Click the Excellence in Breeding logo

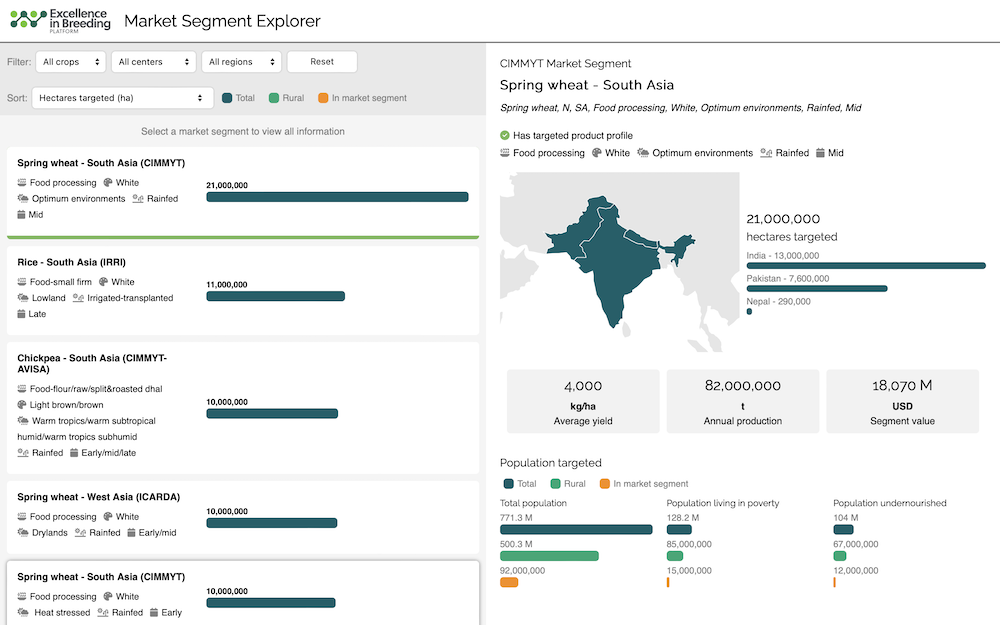coord(61,20)
